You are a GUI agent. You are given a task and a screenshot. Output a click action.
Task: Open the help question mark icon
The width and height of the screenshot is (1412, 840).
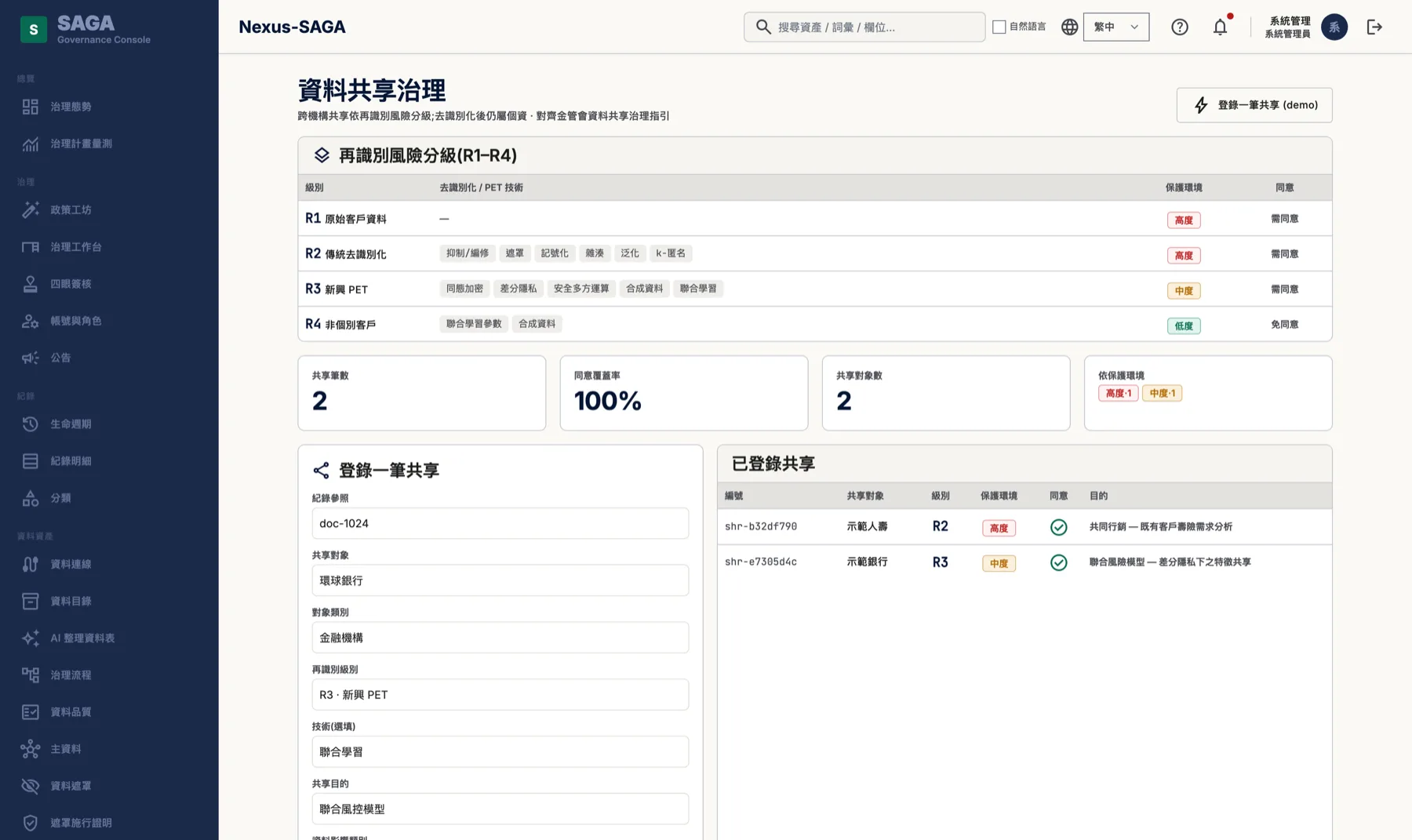1180,27
